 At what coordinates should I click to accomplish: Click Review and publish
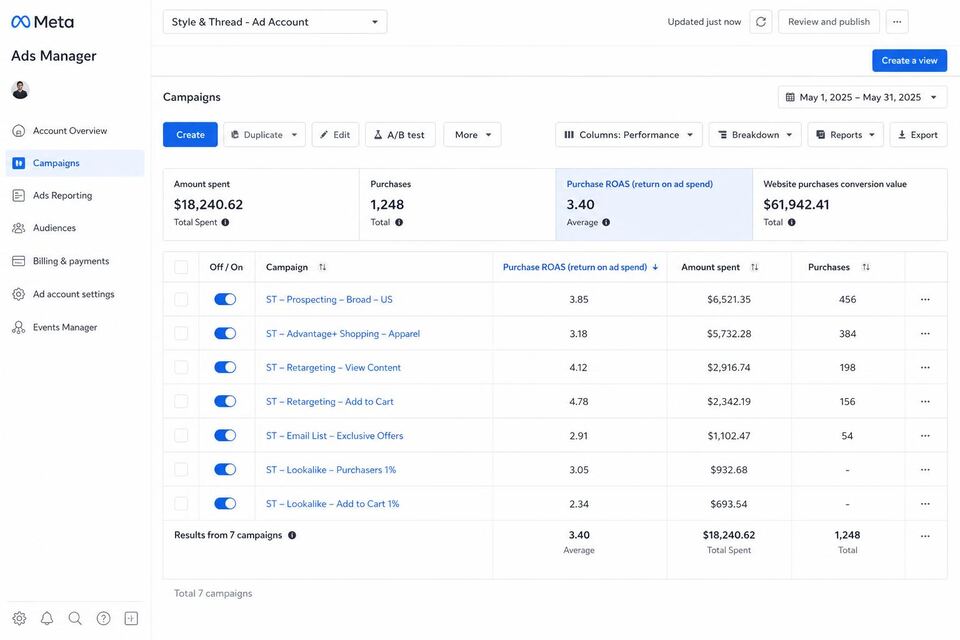tap(828, 21)
